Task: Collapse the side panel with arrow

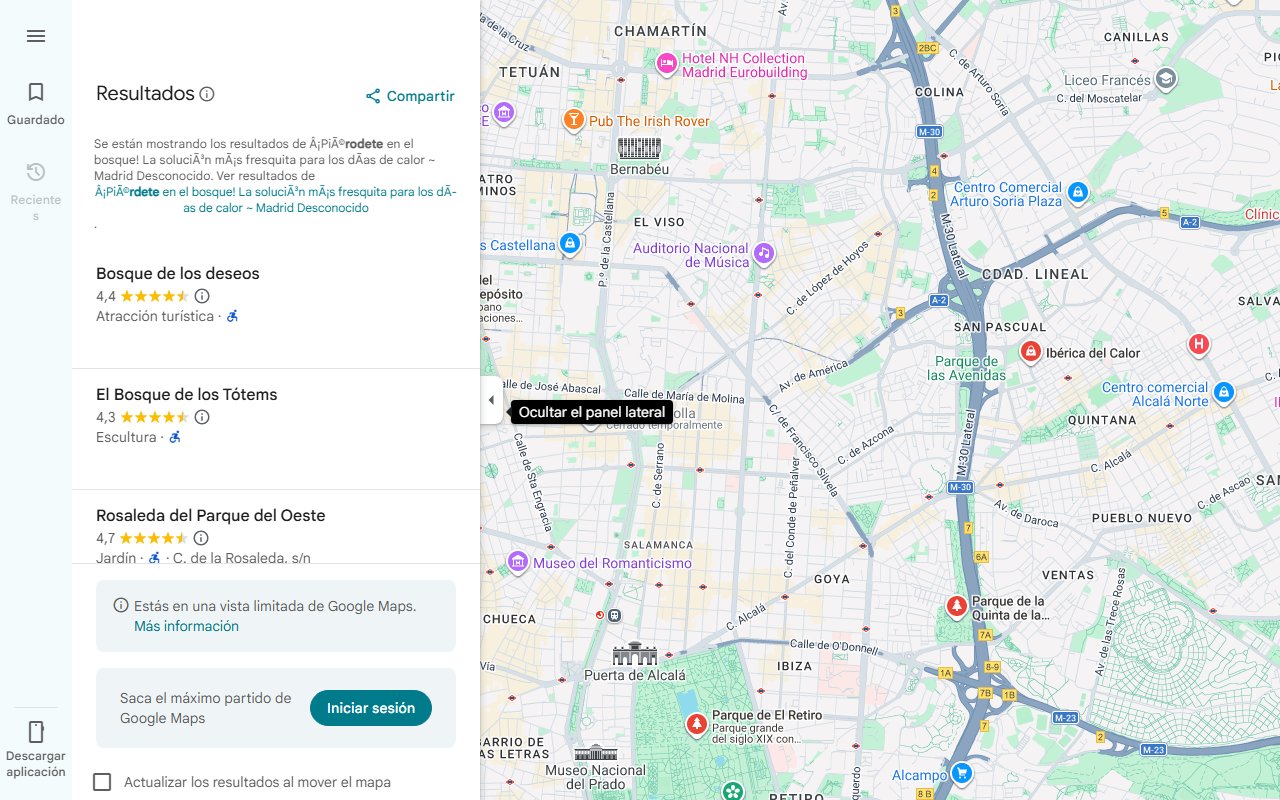Action: click(x=491, y=400)
